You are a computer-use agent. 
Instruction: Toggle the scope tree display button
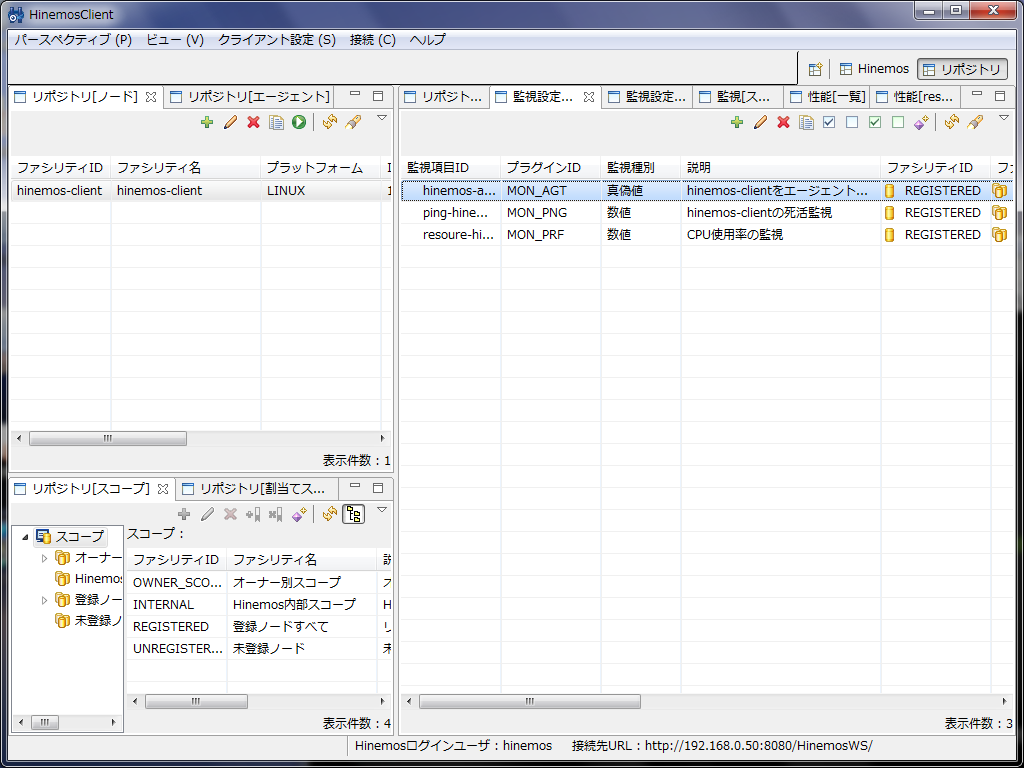click(x=353, y=515)
